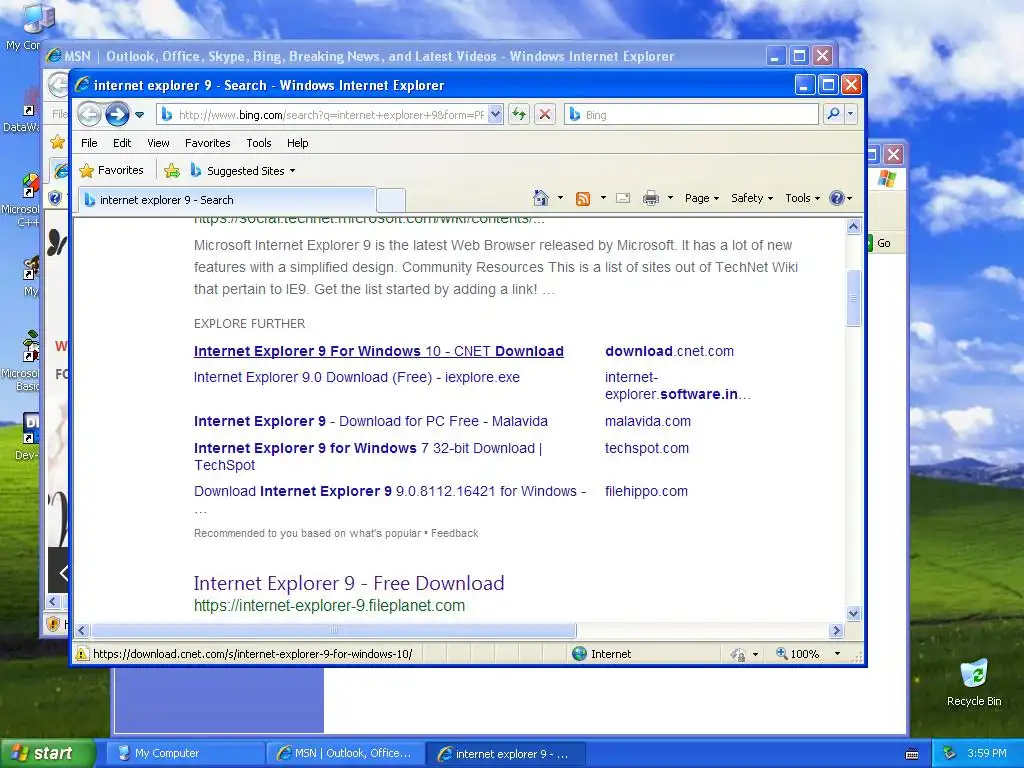
Task: Open the Malavida download link
Action: [x=371, y=421]
